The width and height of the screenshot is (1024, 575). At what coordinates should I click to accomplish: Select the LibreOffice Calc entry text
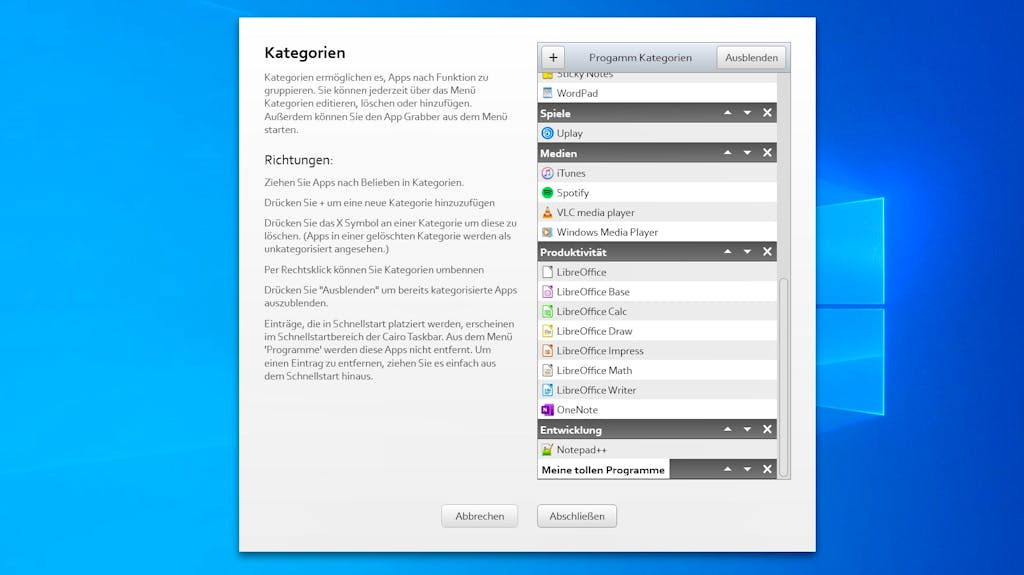(x=592, y=311)
